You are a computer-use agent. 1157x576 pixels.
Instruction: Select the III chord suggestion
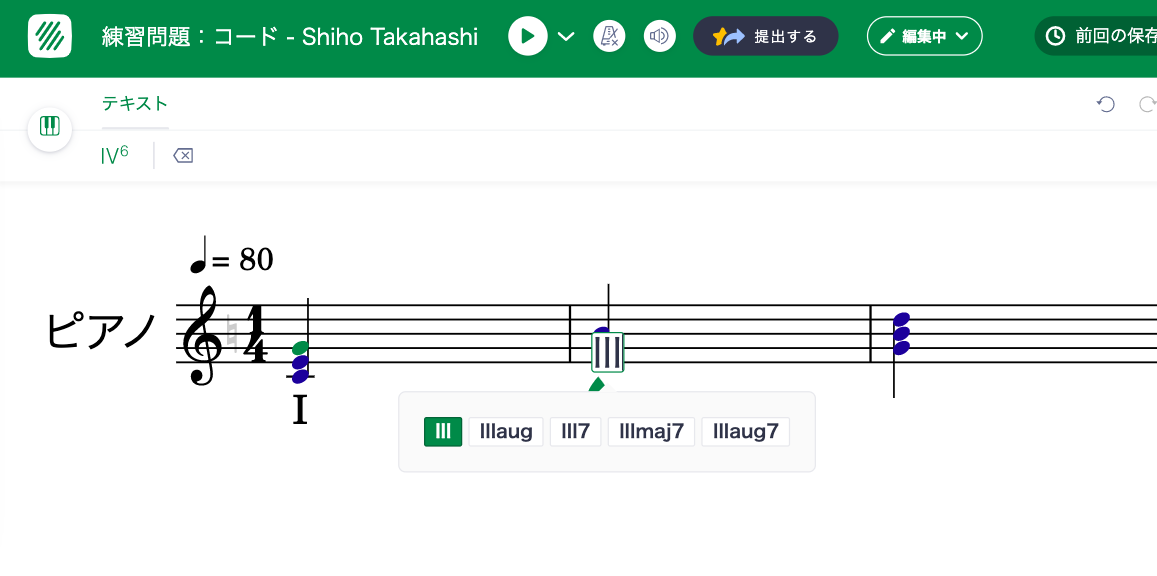(x=443, y=432)
